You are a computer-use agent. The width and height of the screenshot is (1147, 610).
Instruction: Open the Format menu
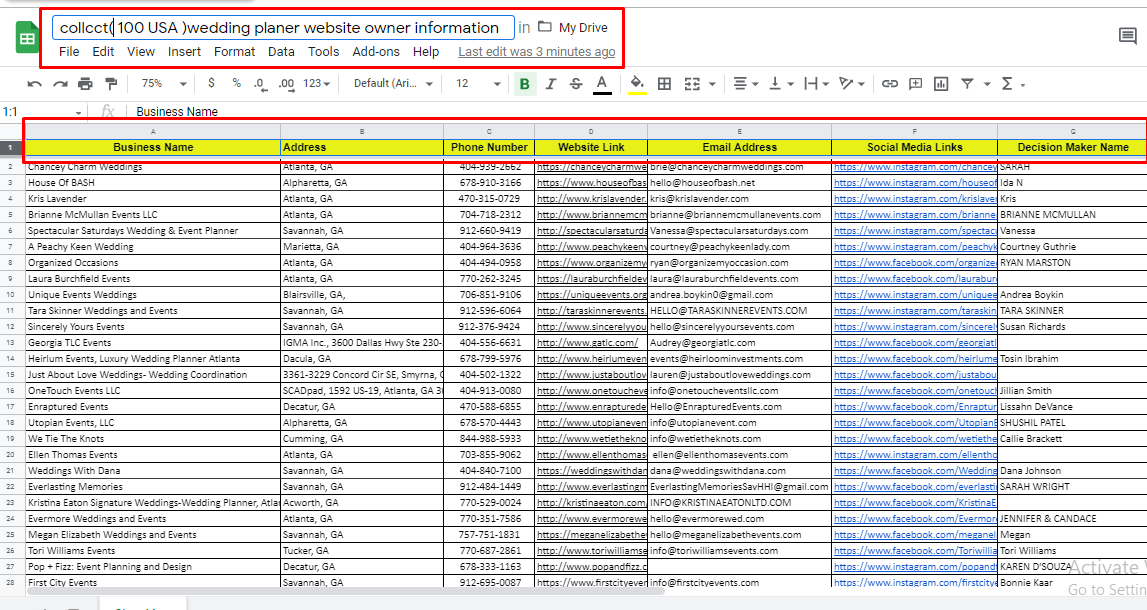click(234, 52)
